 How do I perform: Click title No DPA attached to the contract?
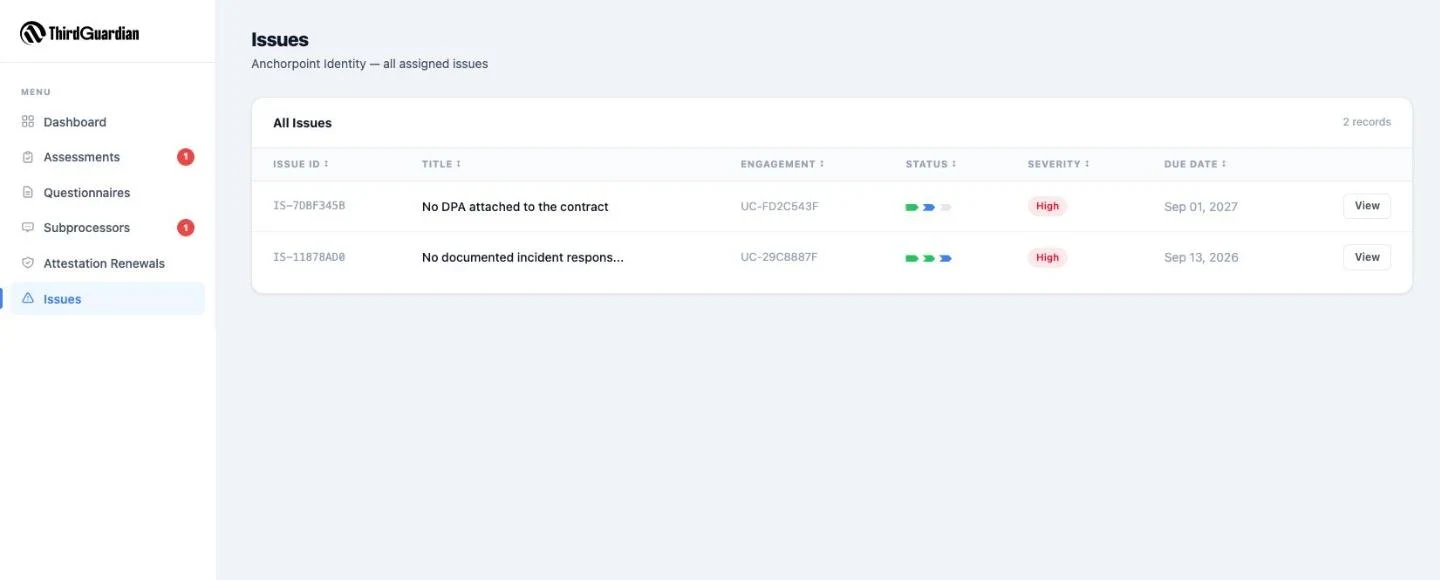pyautogui.click(x=515, y=207)
